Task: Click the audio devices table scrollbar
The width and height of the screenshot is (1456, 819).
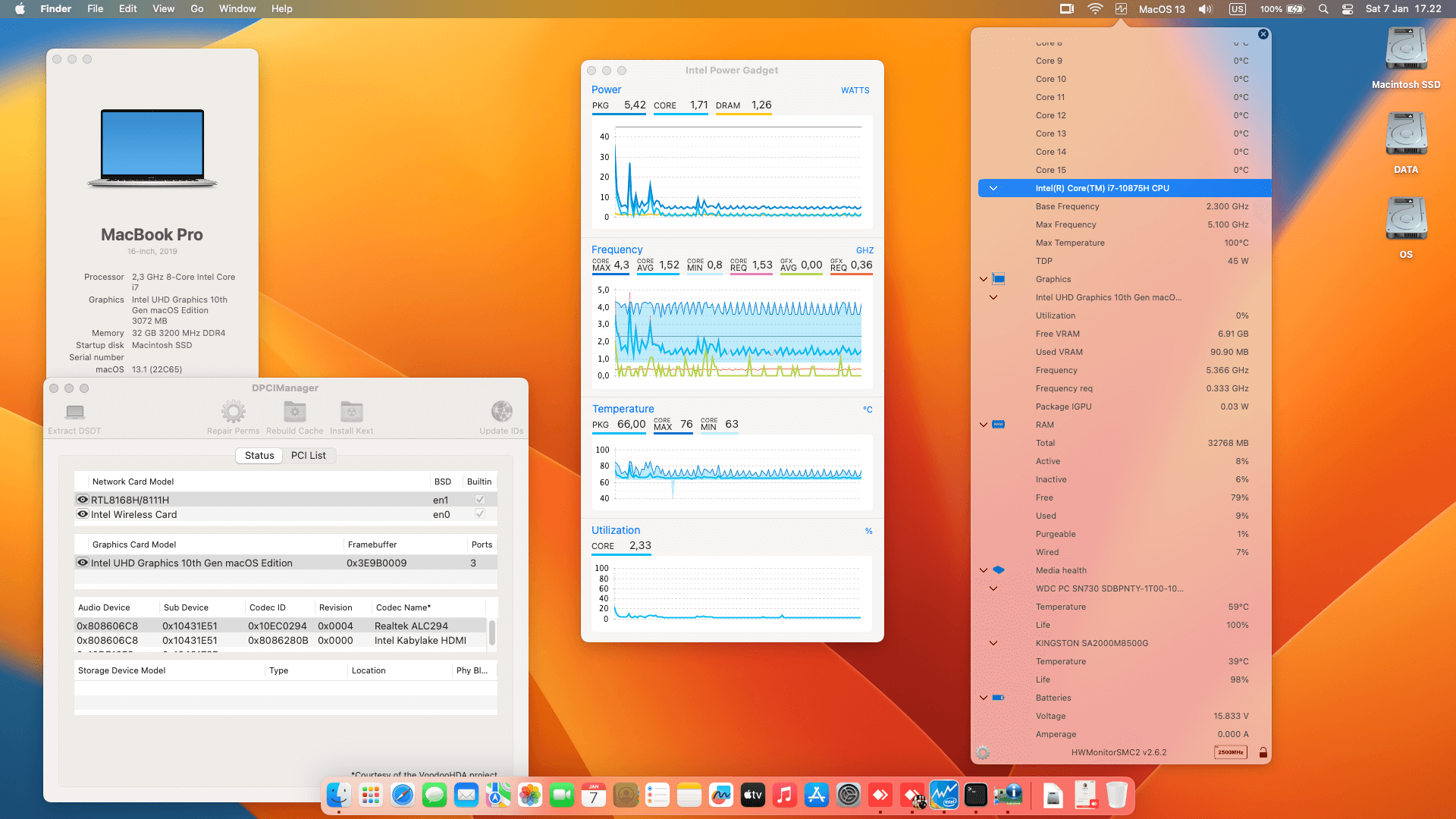Action: pos(492,632)
